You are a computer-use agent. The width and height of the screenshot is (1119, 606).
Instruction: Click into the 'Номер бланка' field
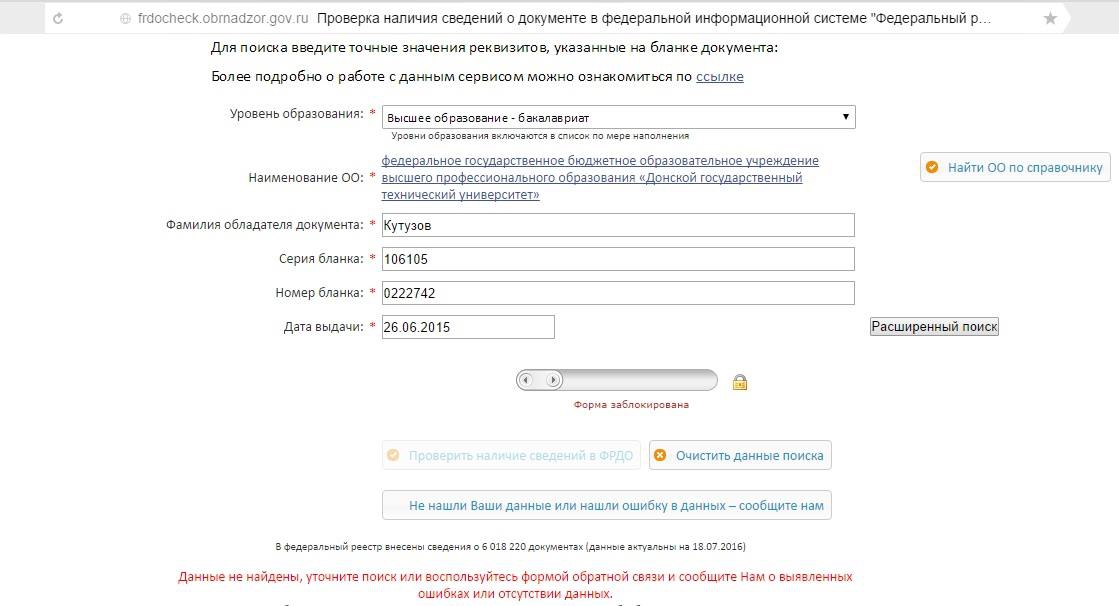pyautogui.click(x=618, y=293)
